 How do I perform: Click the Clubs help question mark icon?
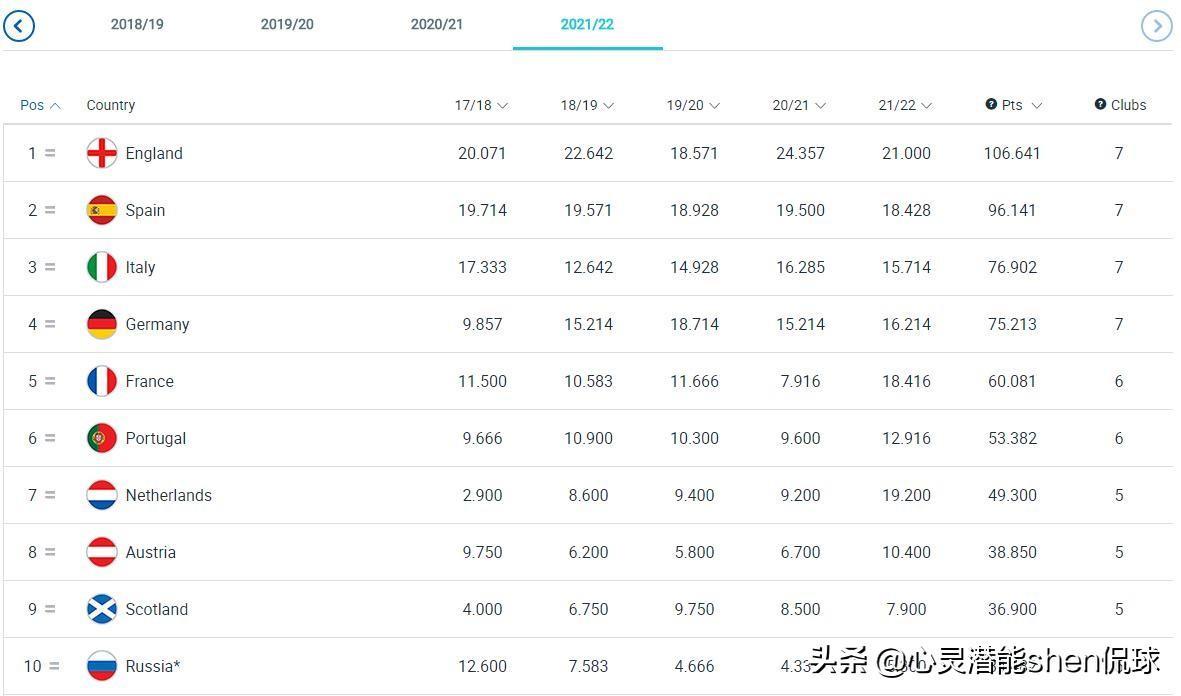click(1100, 104)
